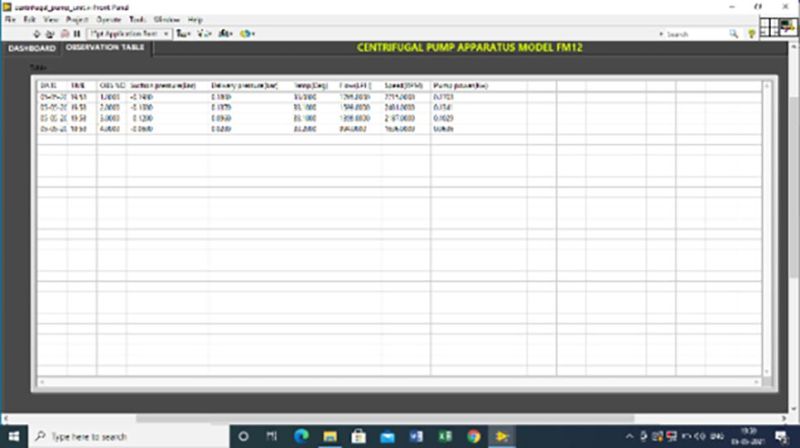Click the Run Continuously toolbar icon
The height and width of the screenshot is (448, 800).
50,33
